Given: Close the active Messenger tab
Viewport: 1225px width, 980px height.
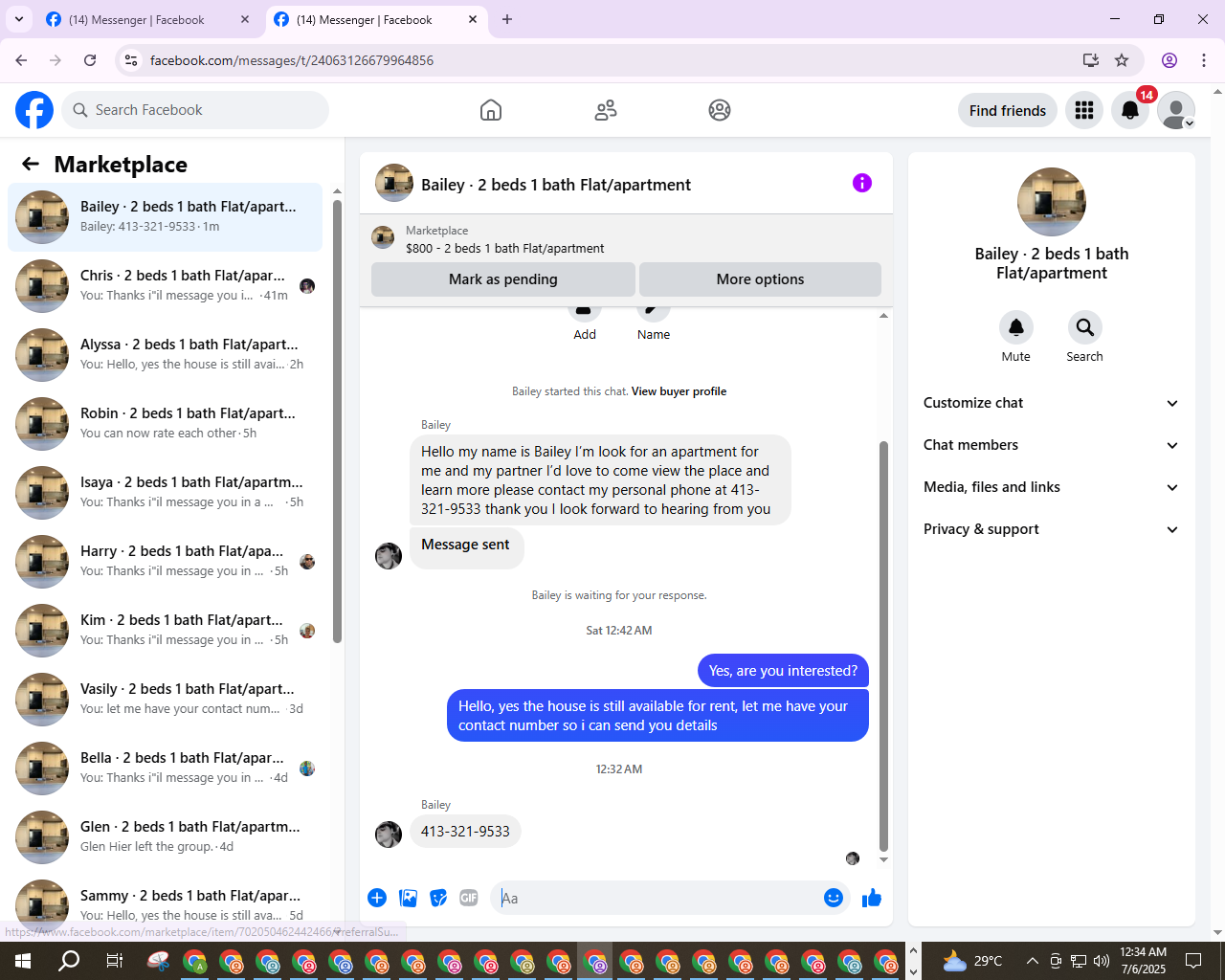Looking at the screenshot, I should click(x=473, y=19).
